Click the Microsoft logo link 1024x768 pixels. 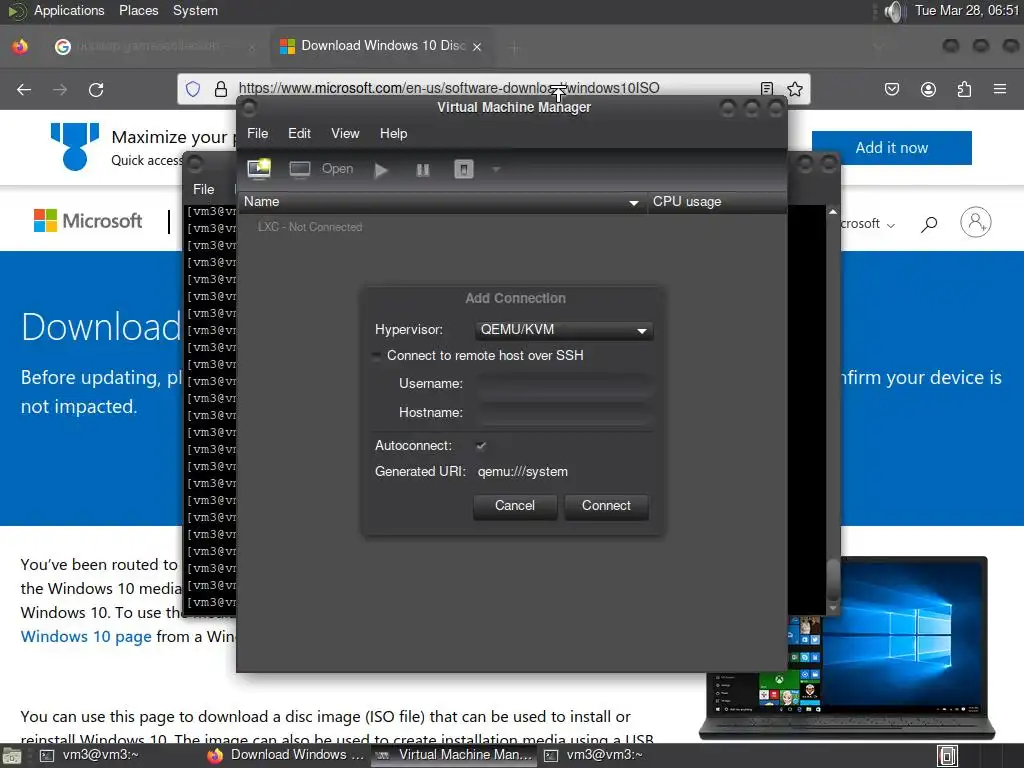88,221
